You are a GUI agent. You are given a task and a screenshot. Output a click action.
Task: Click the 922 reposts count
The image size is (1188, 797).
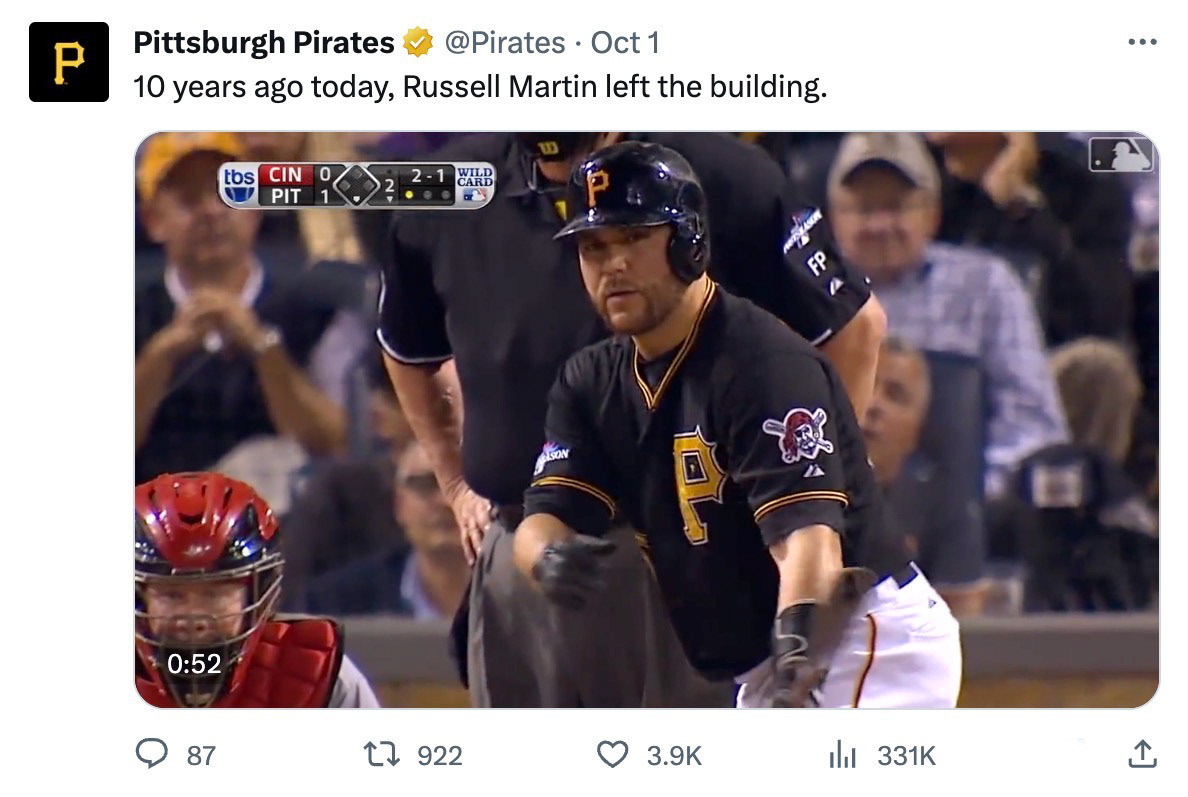coord(439,755)
